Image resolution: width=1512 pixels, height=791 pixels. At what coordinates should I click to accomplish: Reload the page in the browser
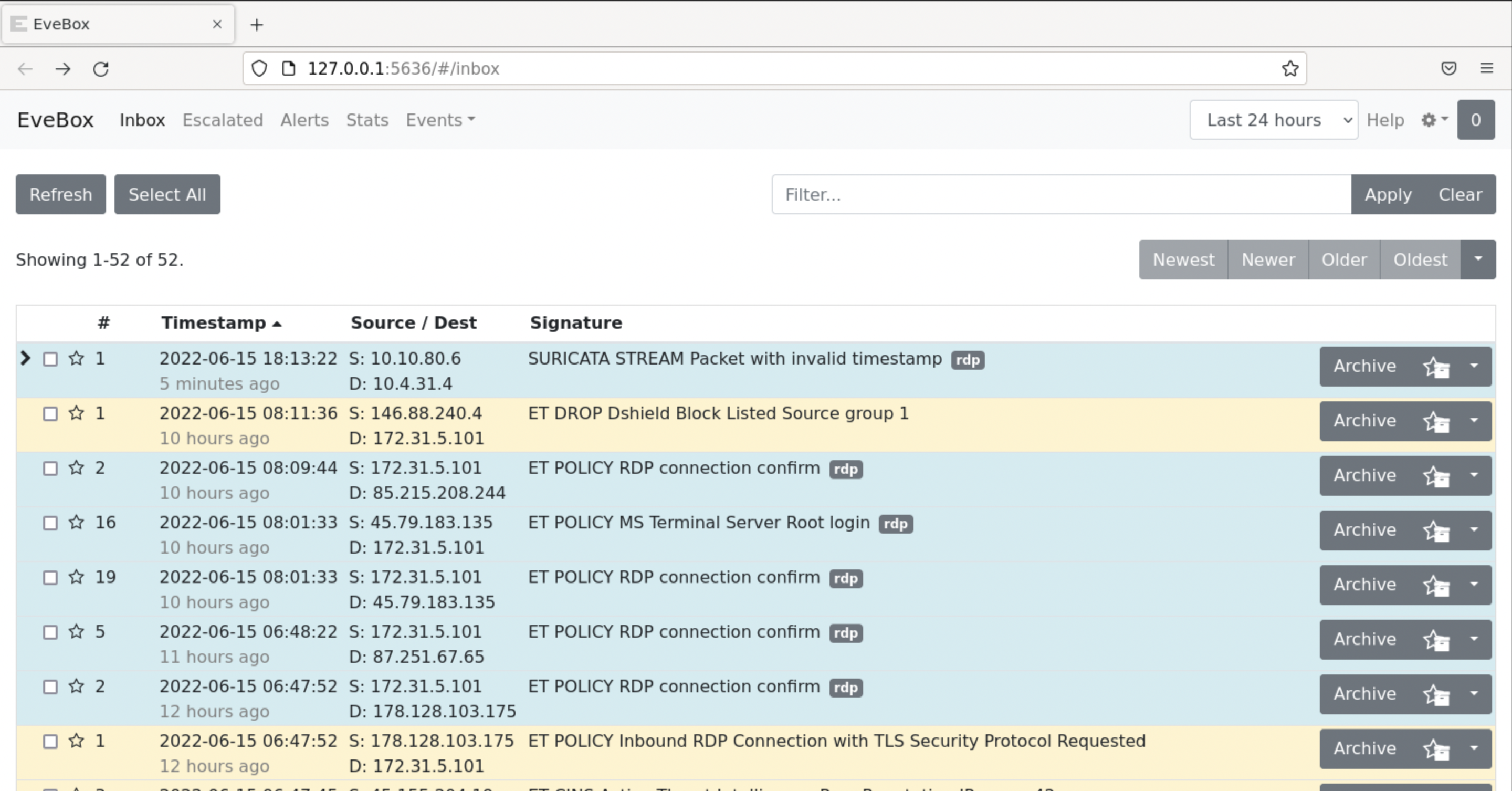tap(101, 69)
